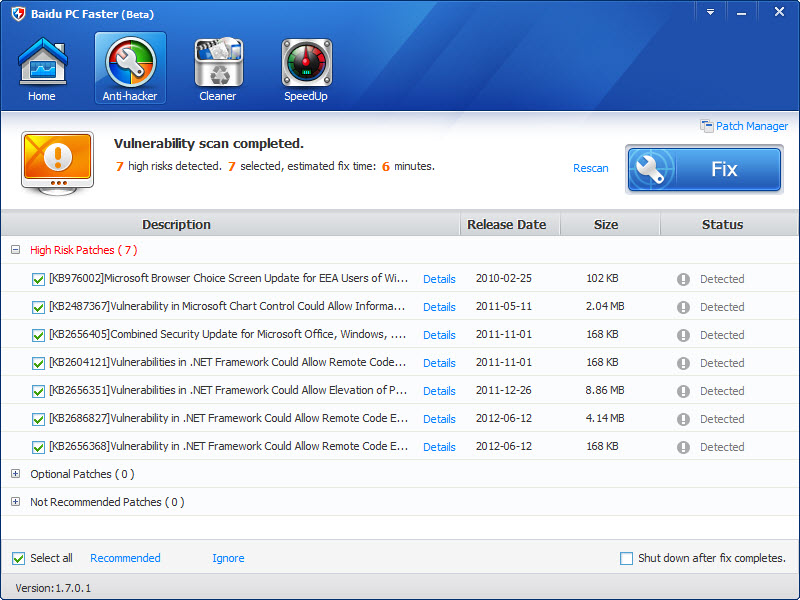Click the Detected status icon for KB2487367
Screen dimensions: 800x600
click(x=683, y=307)
